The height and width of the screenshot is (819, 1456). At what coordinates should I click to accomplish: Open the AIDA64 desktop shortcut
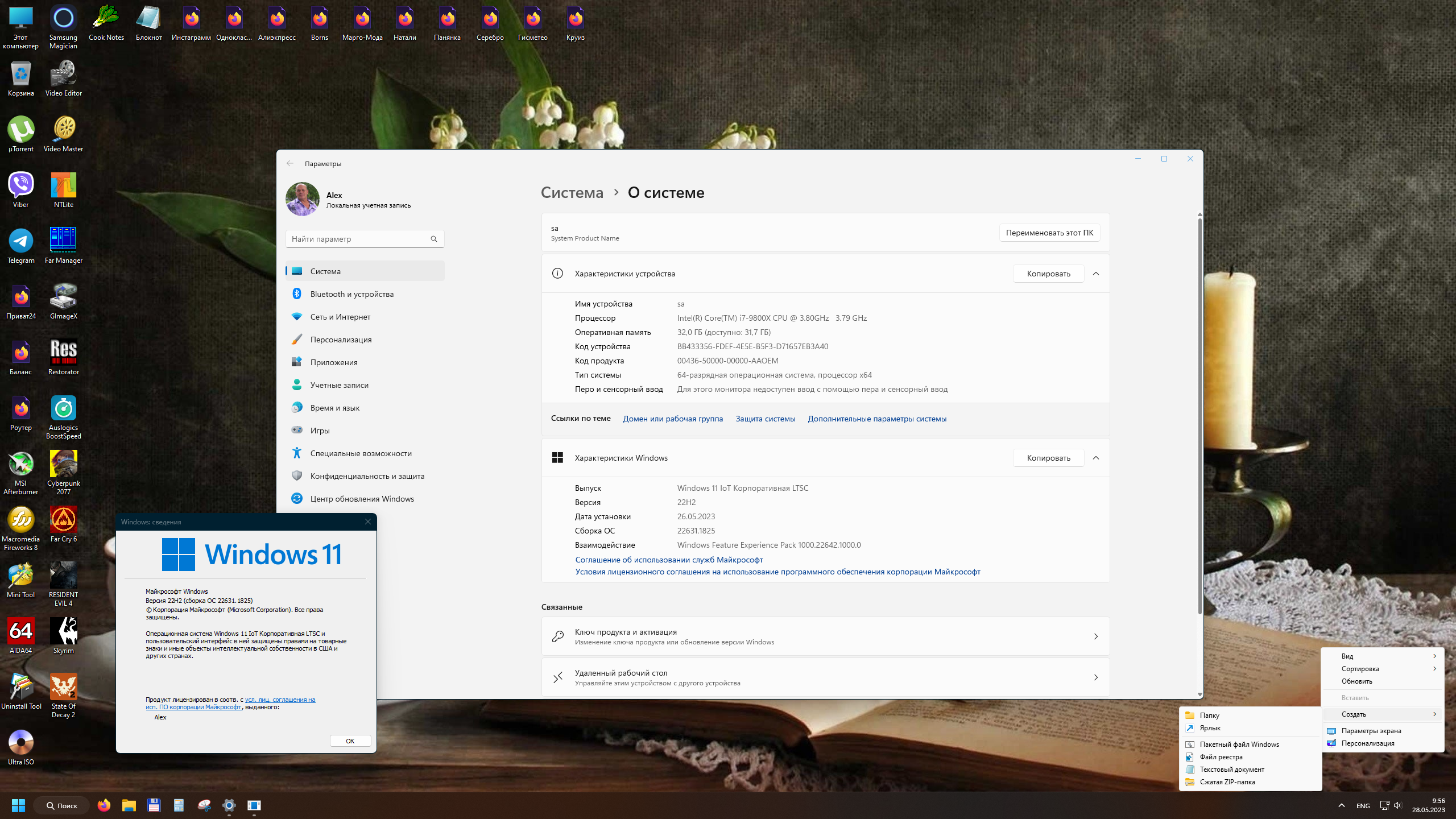click(21, 636)
